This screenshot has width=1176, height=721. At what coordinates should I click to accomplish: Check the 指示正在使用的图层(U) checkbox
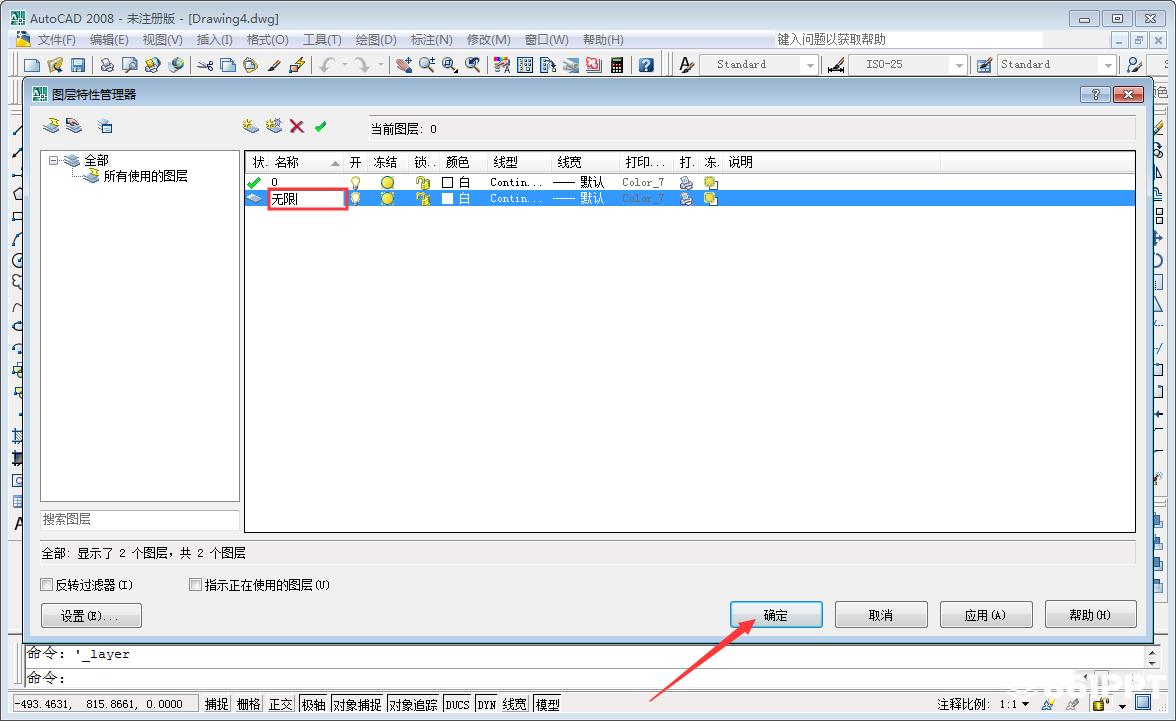(195, 584)
